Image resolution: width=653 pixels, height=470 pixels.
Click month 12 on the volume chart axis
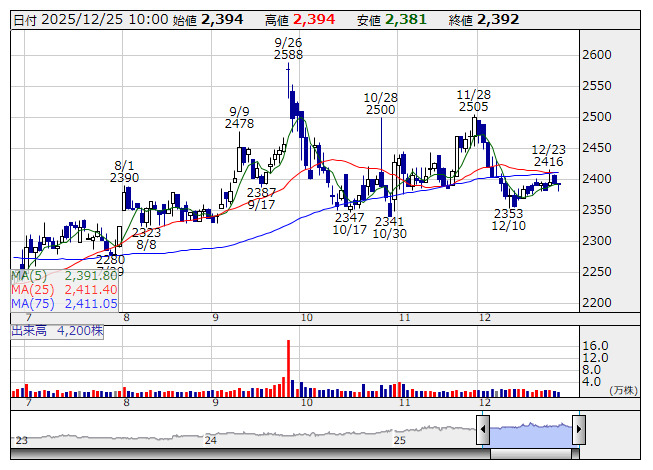pos(485,403)
